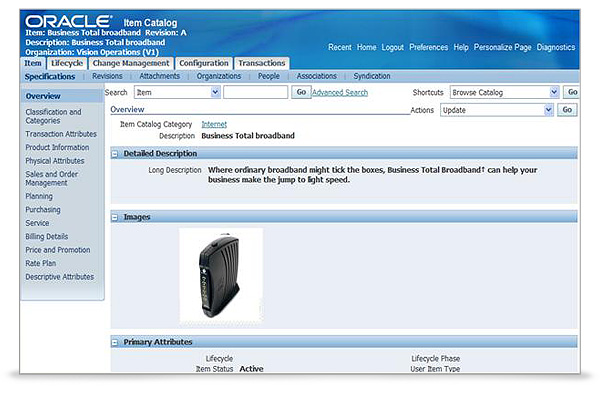Select the Specifications subtab
The height and width of the screenshot is (400, 600).
click(x=50, y=77)
